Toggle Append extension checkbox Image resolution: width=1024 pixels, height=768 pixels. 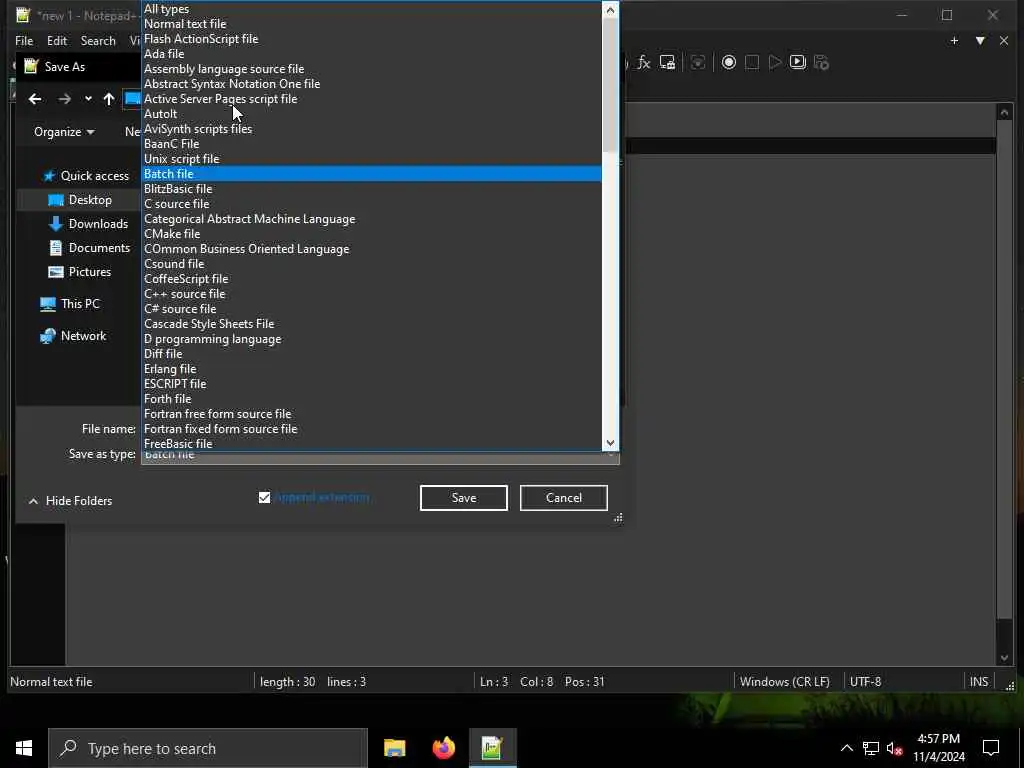tap(264, 498)
